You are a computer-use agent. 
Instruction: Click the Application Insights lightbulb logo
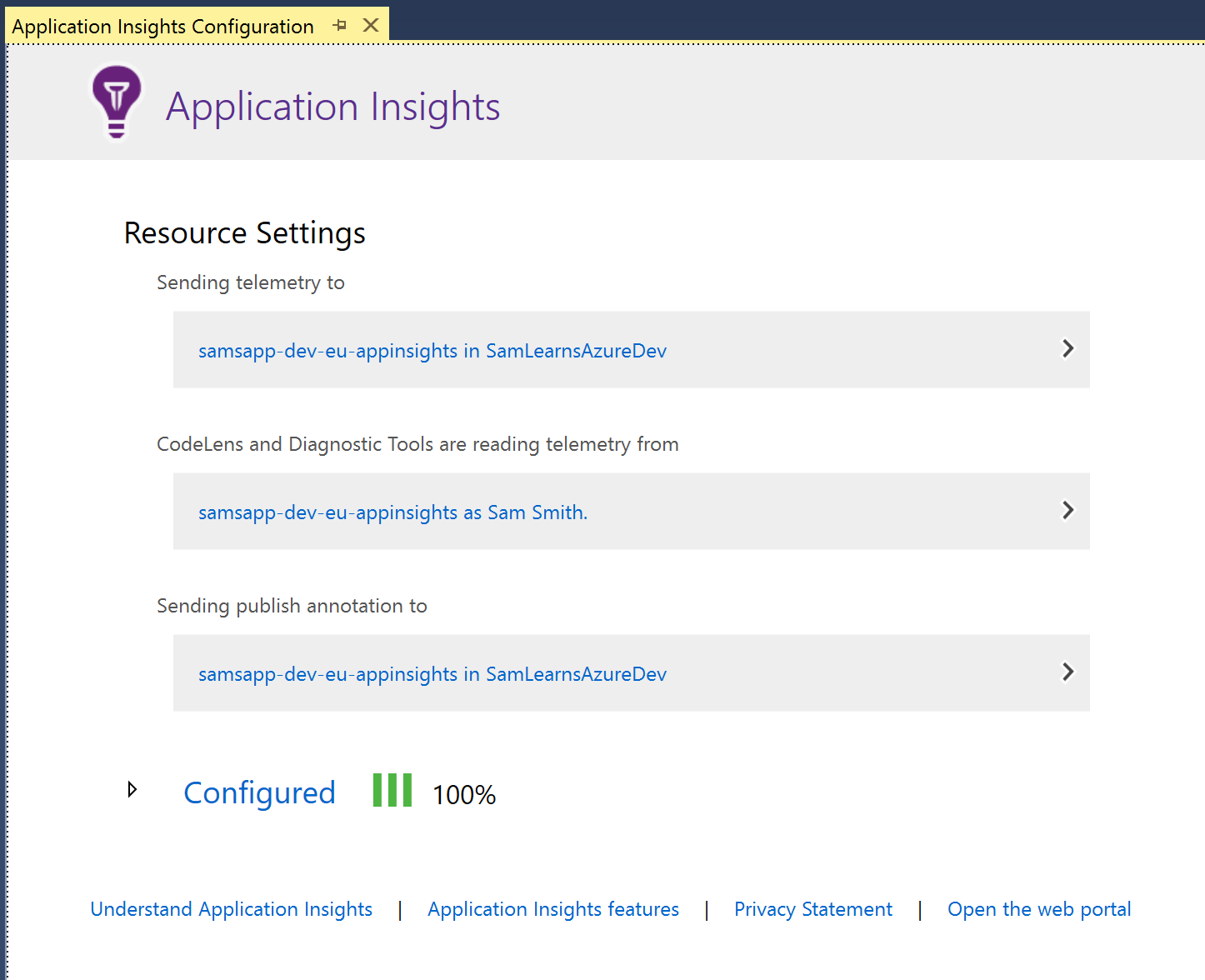pyautogui.click(x=116, y=102)
